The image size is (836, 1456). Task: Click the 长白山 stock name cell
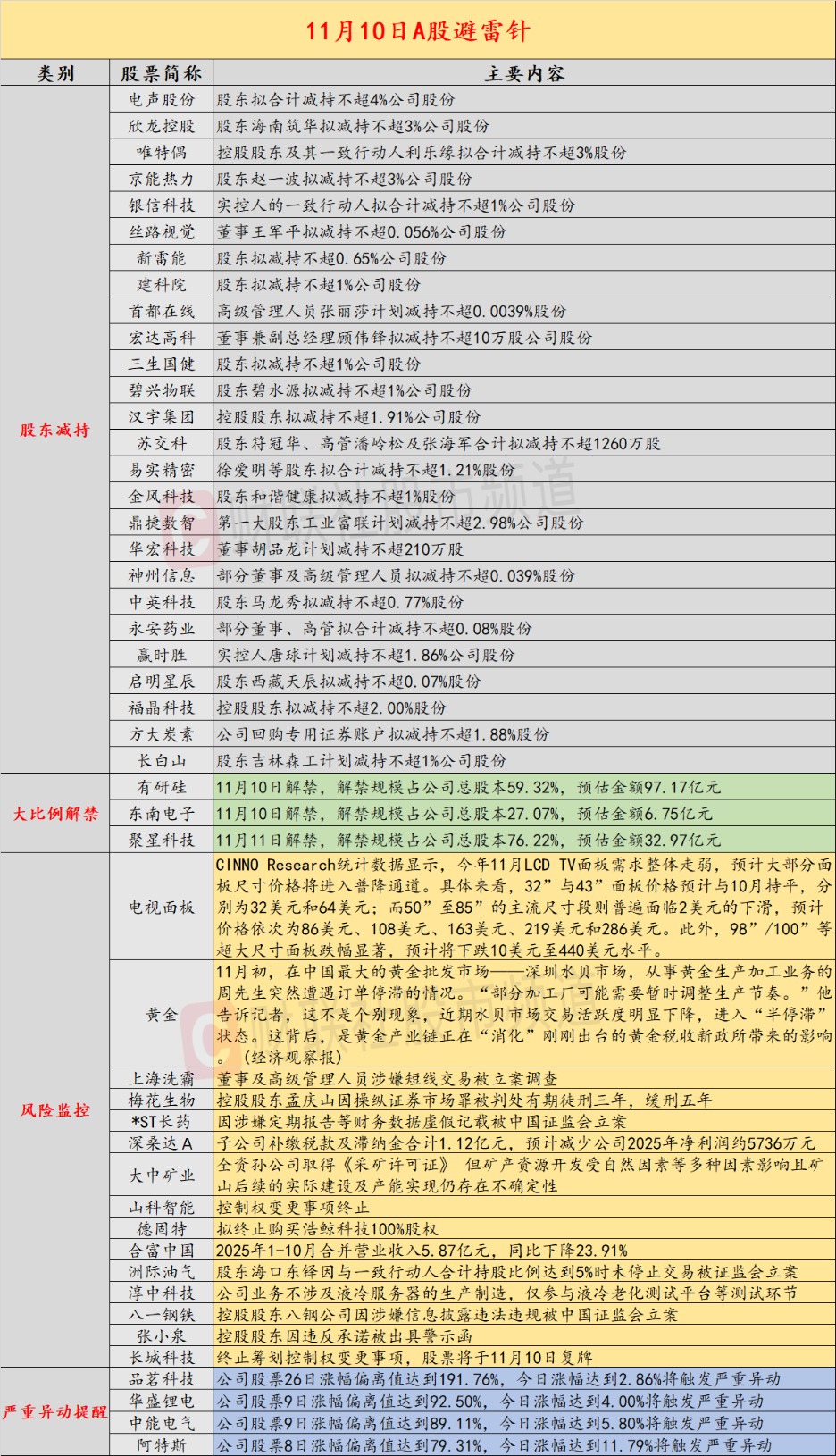click(162, 760)
